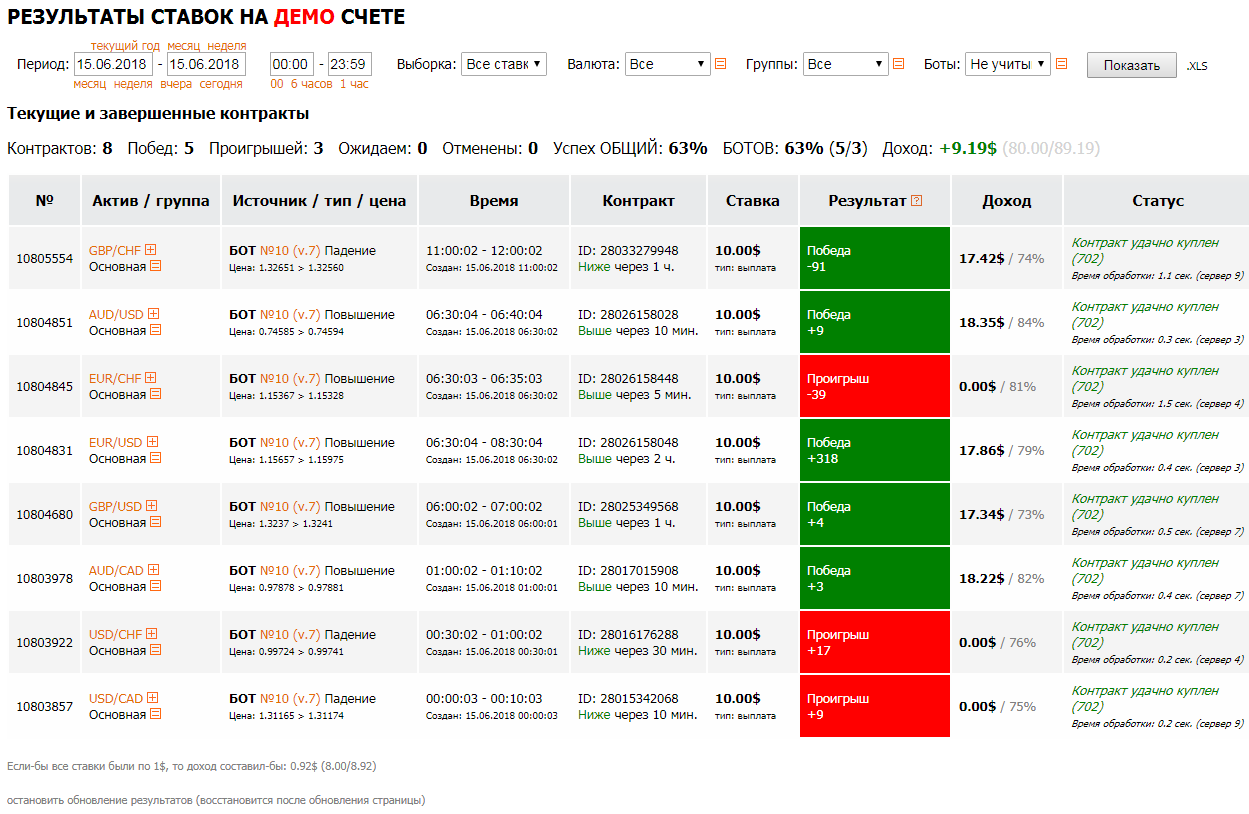Open the Выборка dropdown

(x=504, y=64)
